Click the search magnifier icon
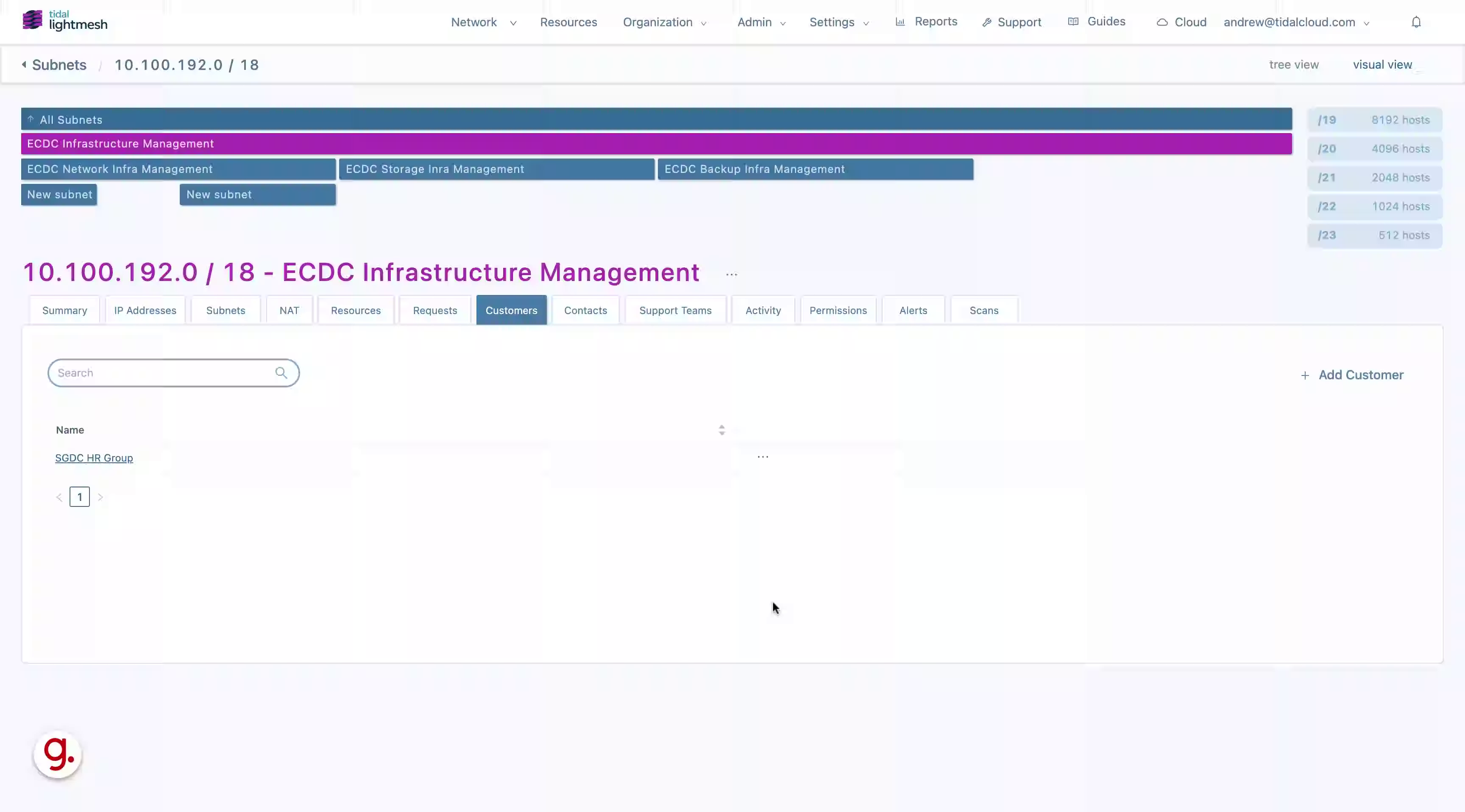Screen dimensions: 1465x812 tap(281, 373)
